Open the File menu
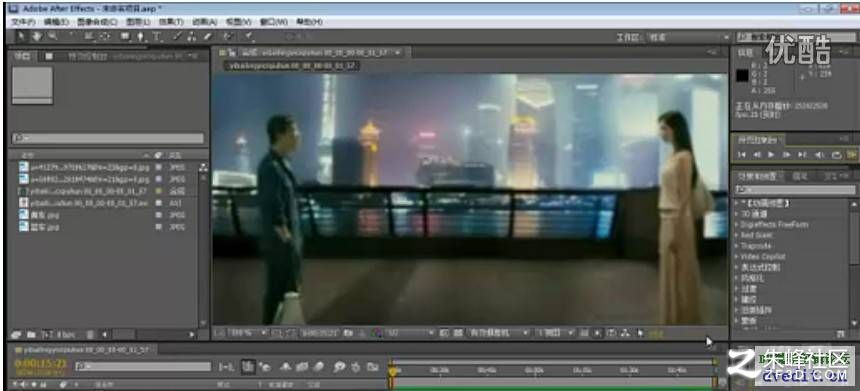 tap(23, 22)
